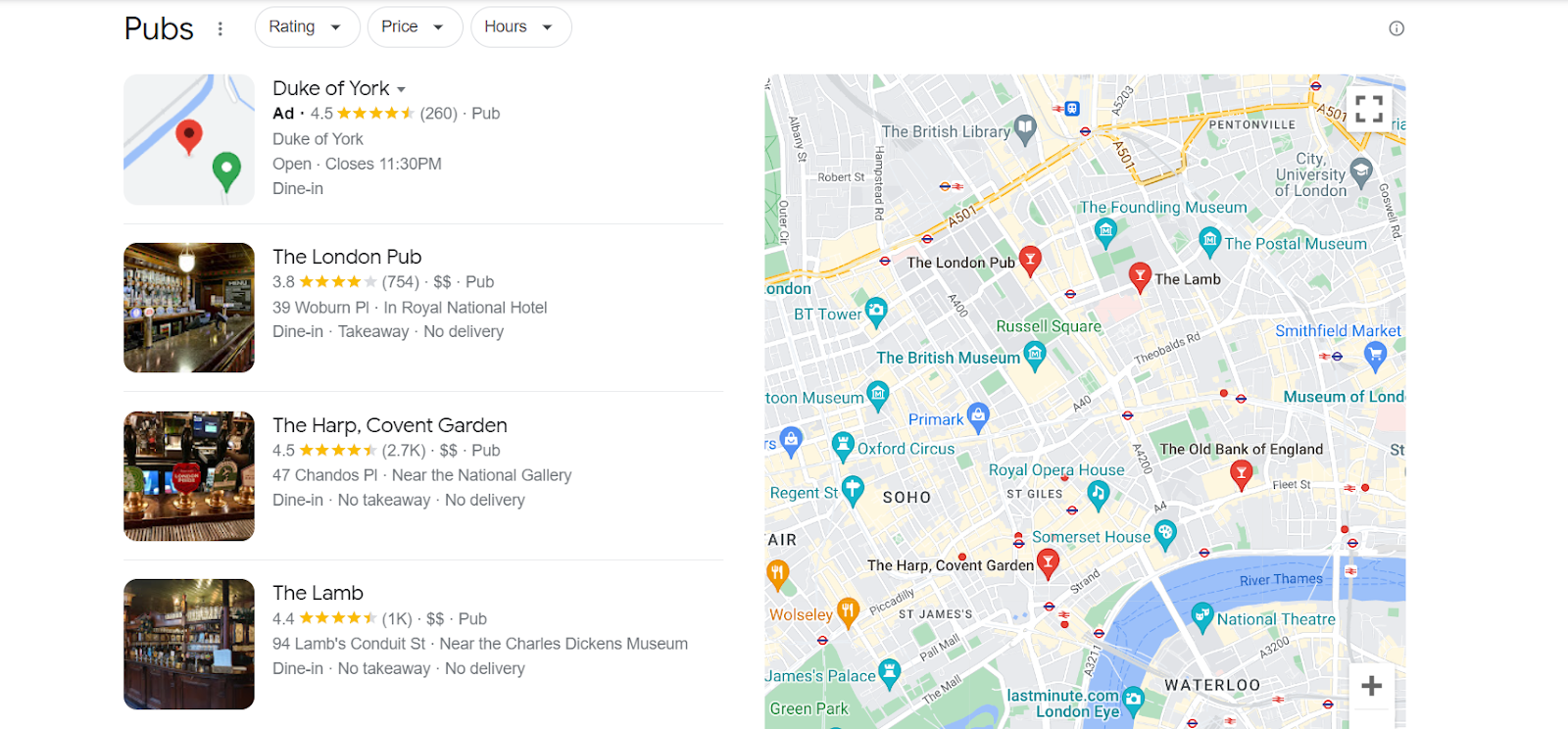The width and height of the screenshot is (1568, 729).
Task: Select the National Theatre marker
Action: (1202, 617)
